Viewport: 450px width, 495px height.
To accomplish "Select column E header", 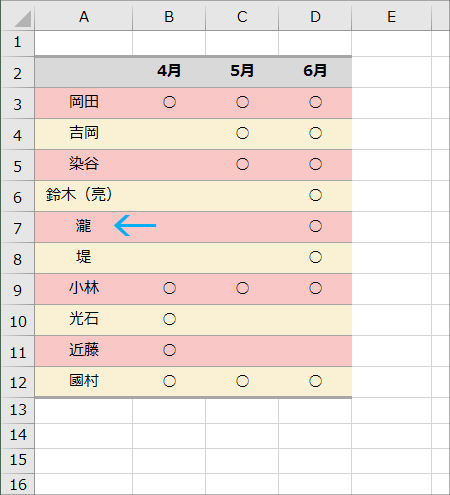I will click(391, 17).
